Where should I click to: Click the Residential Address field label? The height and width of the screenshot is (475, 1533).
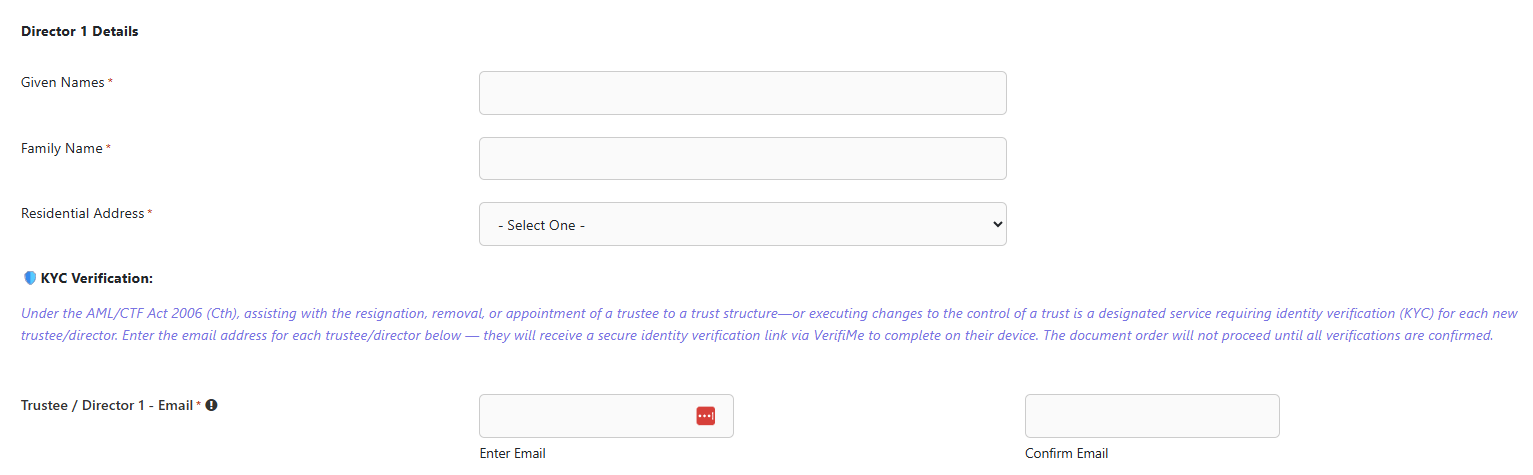[83, 214]
